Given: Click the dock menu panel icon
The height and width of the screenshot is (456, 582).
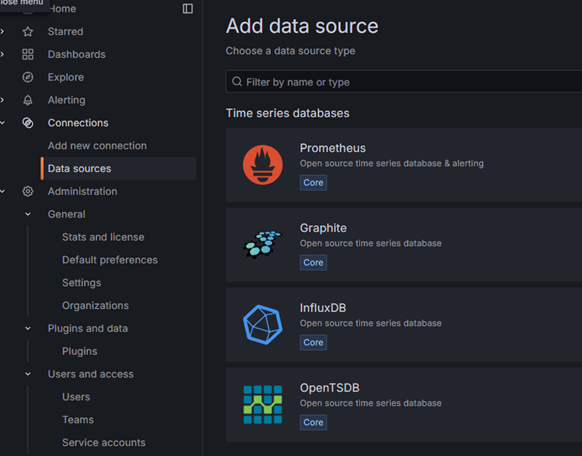Looking at the screenshot, I should click(188, 9).
